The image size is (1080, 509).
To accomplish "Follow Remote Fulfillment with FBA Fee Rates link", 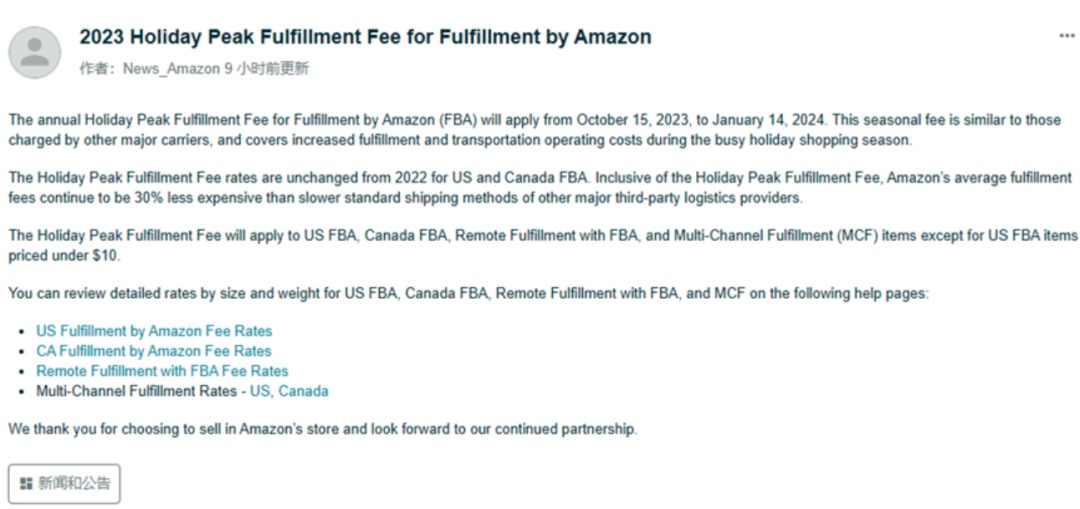I will [162, 371].
